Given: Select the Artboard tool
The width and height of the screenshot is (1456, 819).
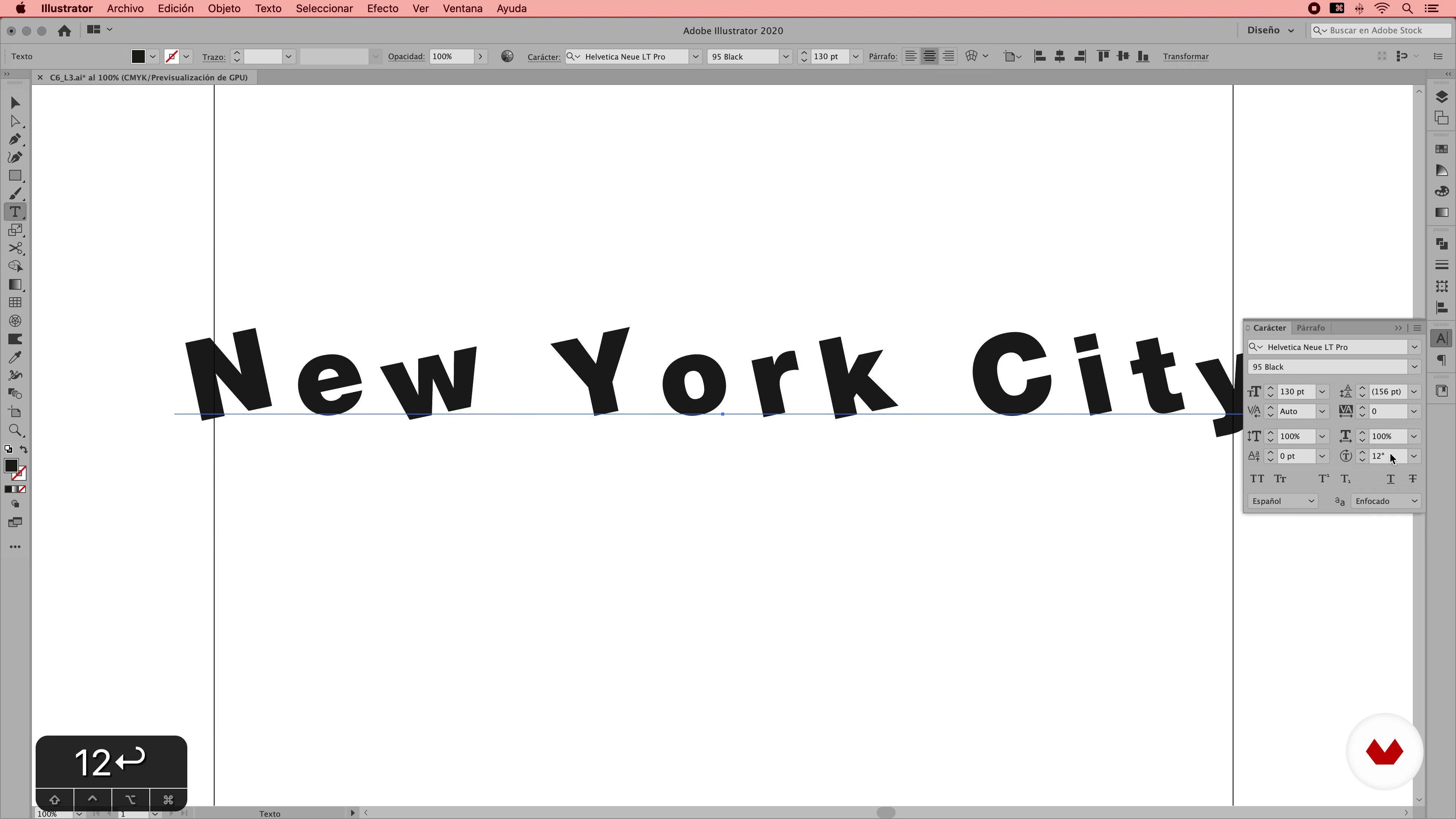Looking at the screenshot, I should click(15, 412).
